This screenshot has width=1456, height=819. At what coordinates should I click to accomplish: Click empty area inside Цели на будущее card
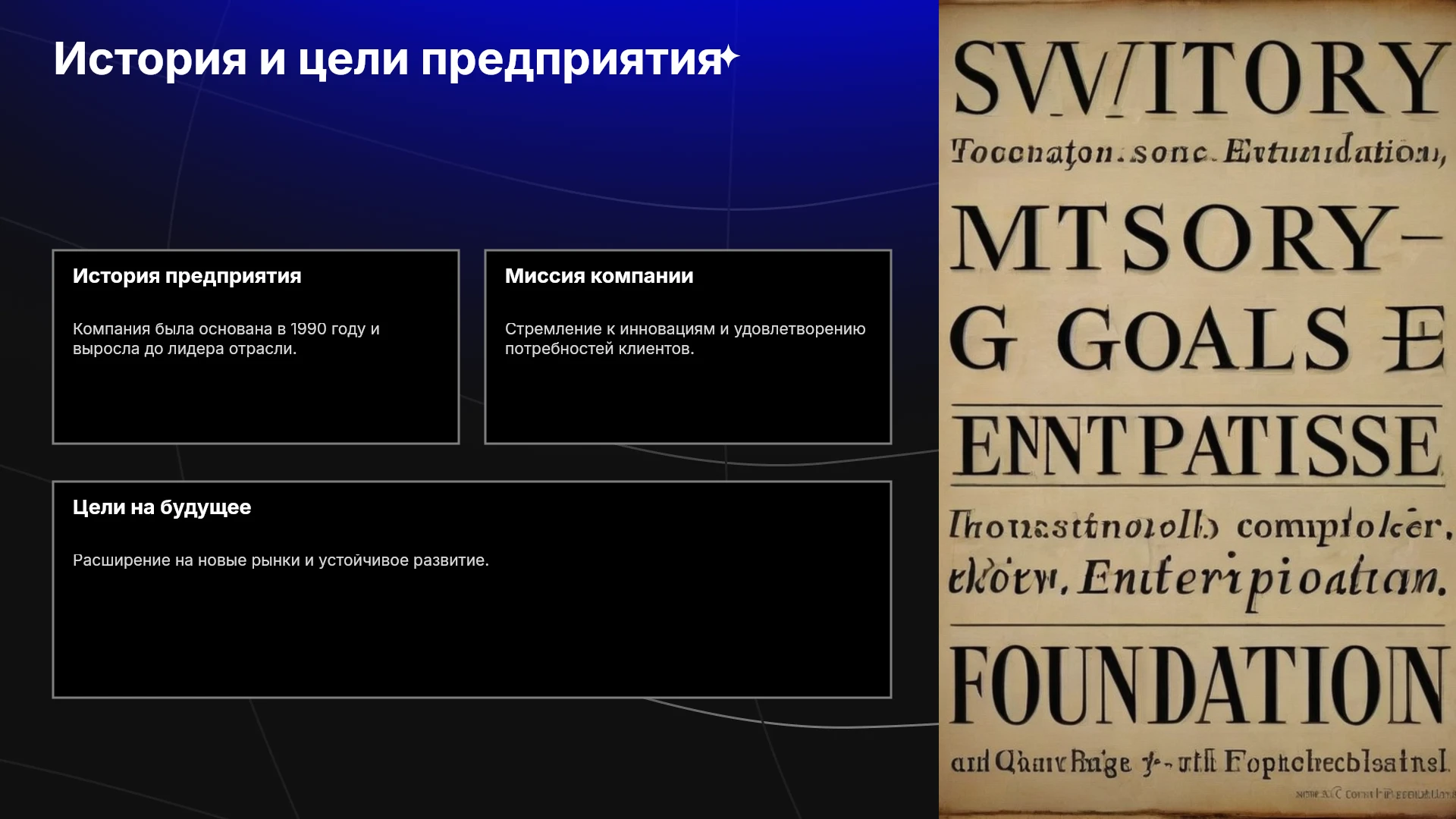click(472, 637)
